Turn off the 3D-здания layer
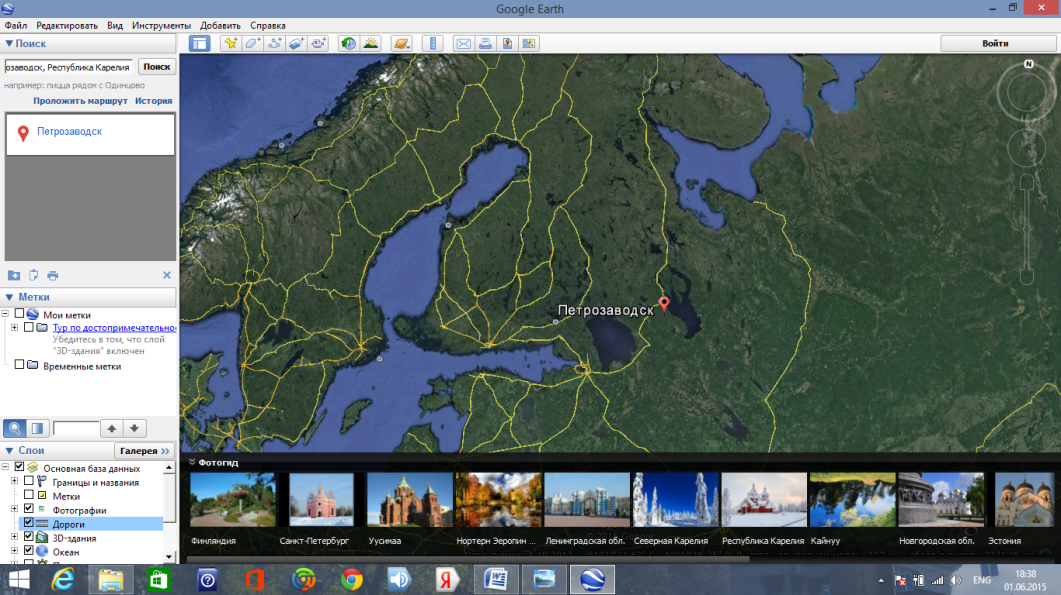 tap(28, 536)
